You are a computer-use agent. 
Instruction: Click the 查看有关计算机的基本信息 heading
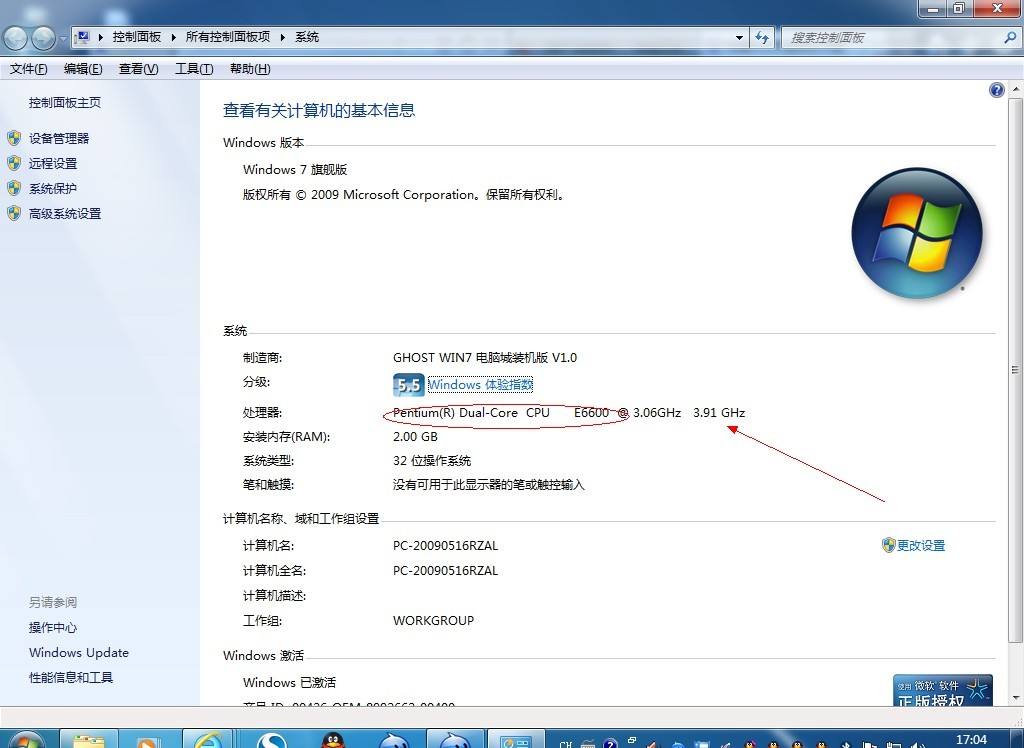(x=319, y=110)
